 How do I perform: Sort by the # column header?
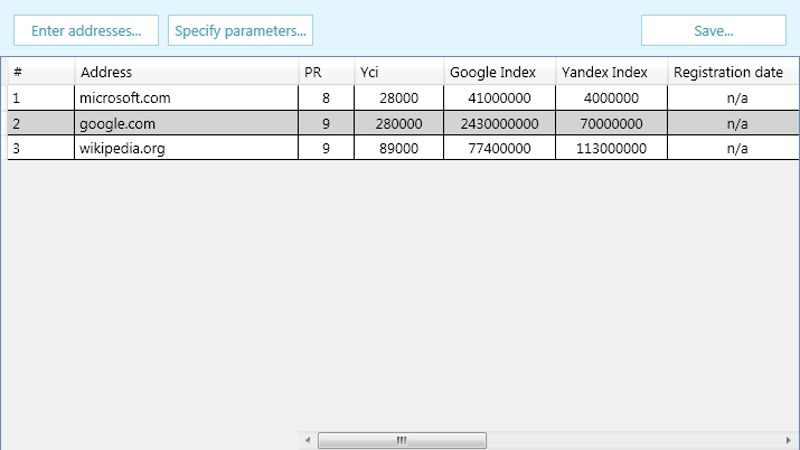tap(41, 72)
